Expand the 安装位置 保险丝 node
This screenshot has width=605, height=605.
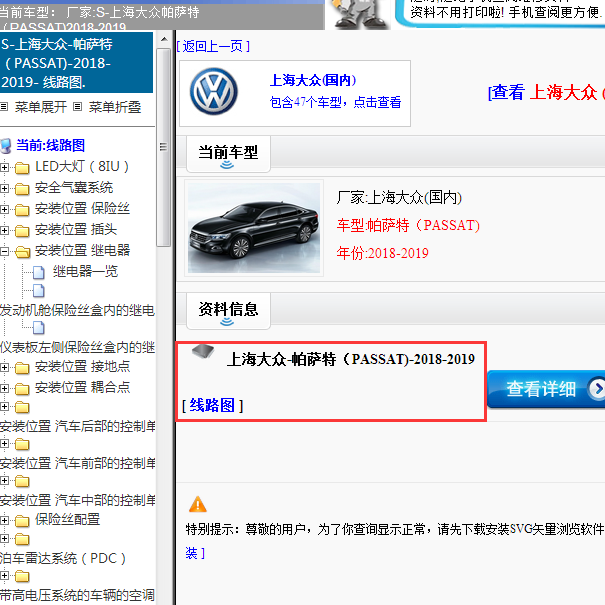(4, 210)
